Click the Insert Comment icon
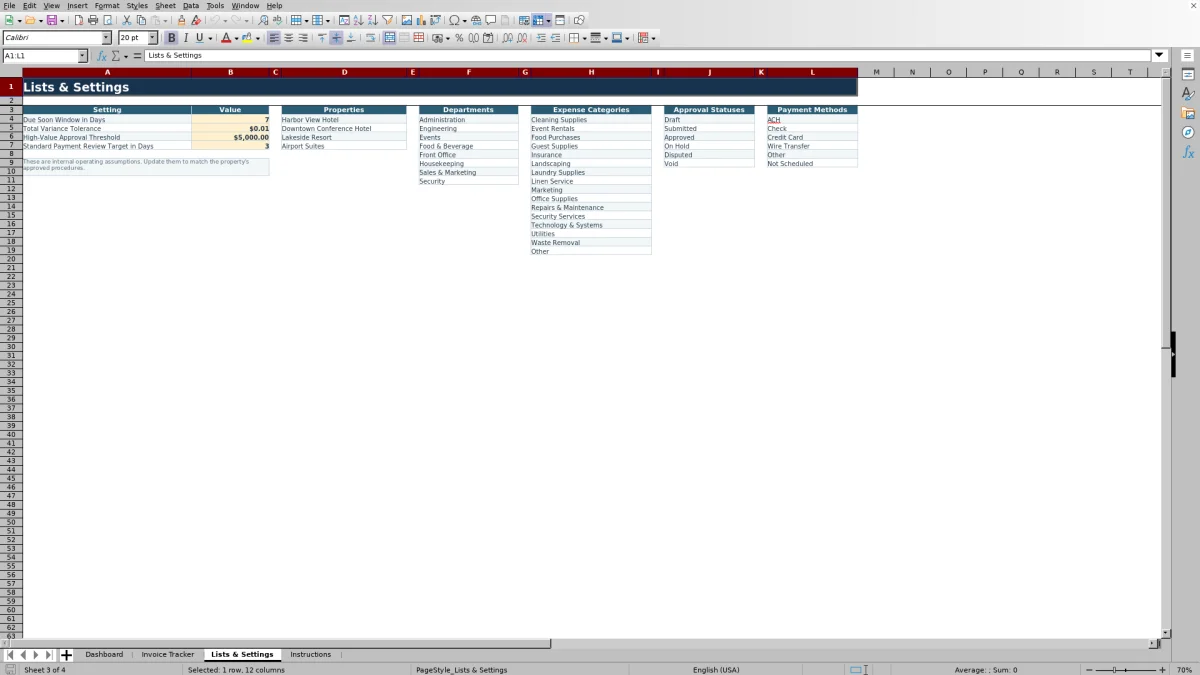The image size is (1200, 675). point(491,20)
